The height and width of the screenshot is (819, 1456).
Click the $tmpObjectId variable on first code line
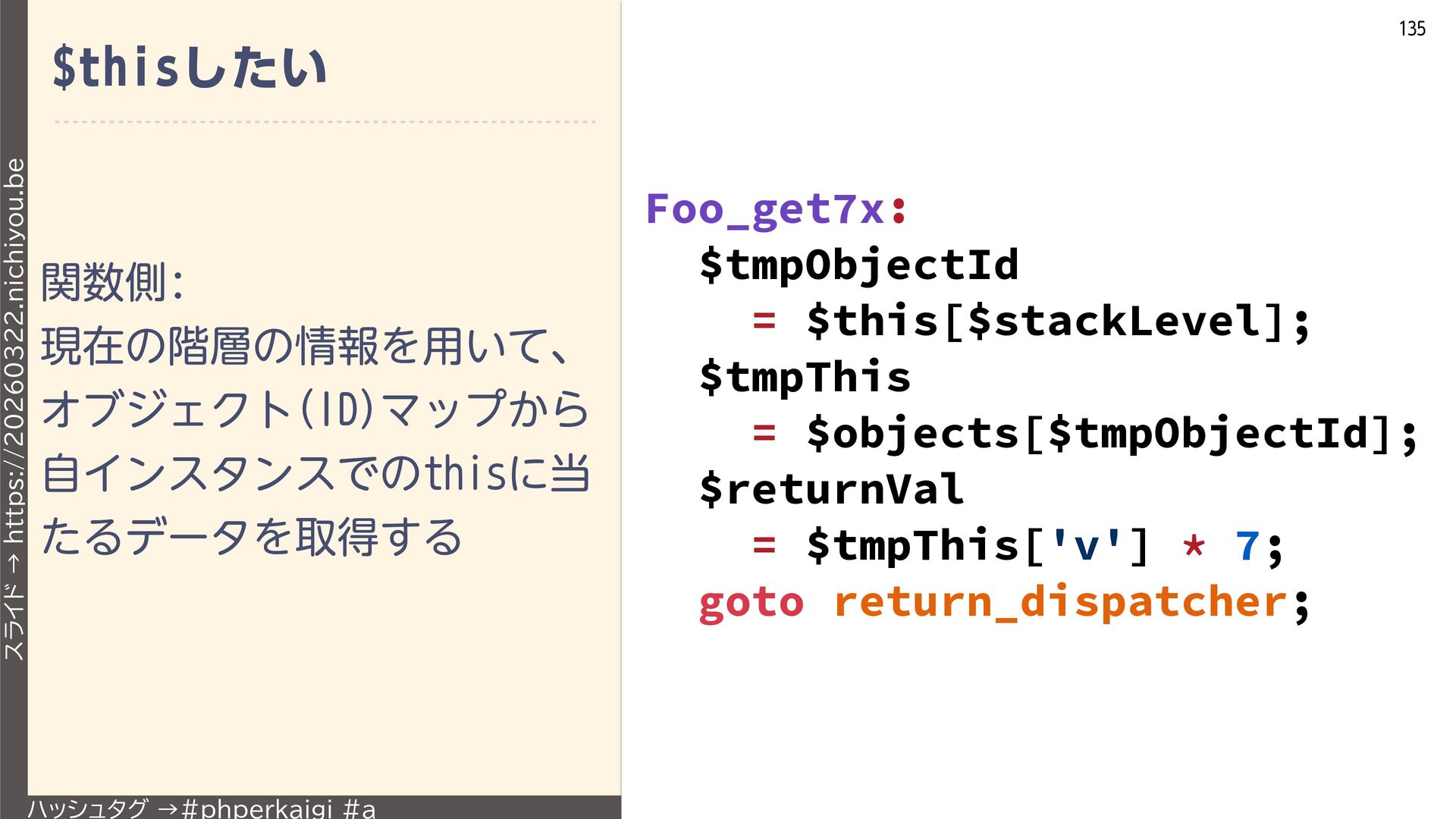coord(858,265)
